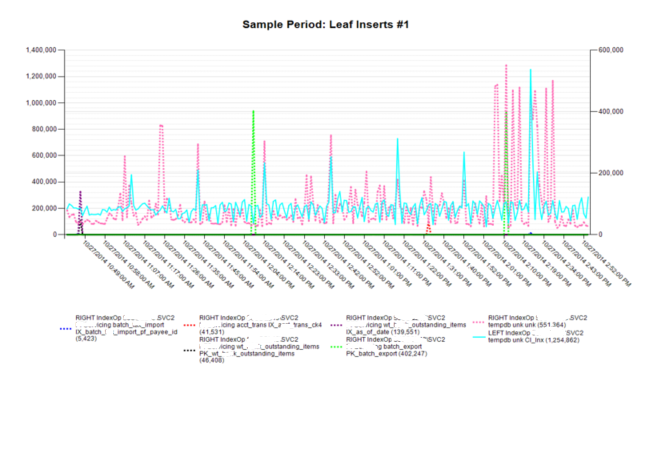651x465 pixels.
Task: Click x-axis label 10/27/2014 1:52:00 PM
Action: [488, 263]
